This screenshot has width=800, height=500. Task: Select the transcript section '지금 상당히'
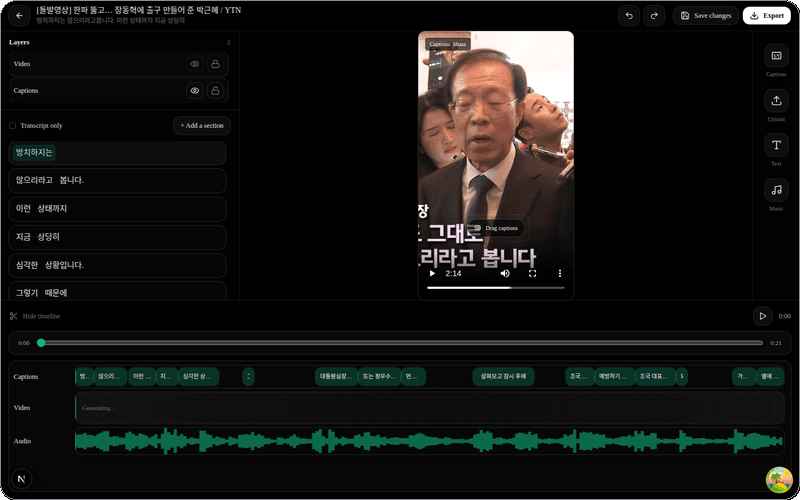pos(117,237)
